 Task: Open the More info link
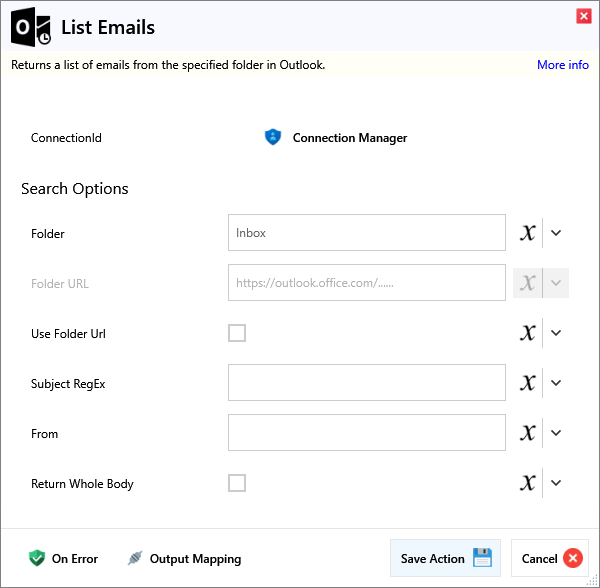click(562, 65)
